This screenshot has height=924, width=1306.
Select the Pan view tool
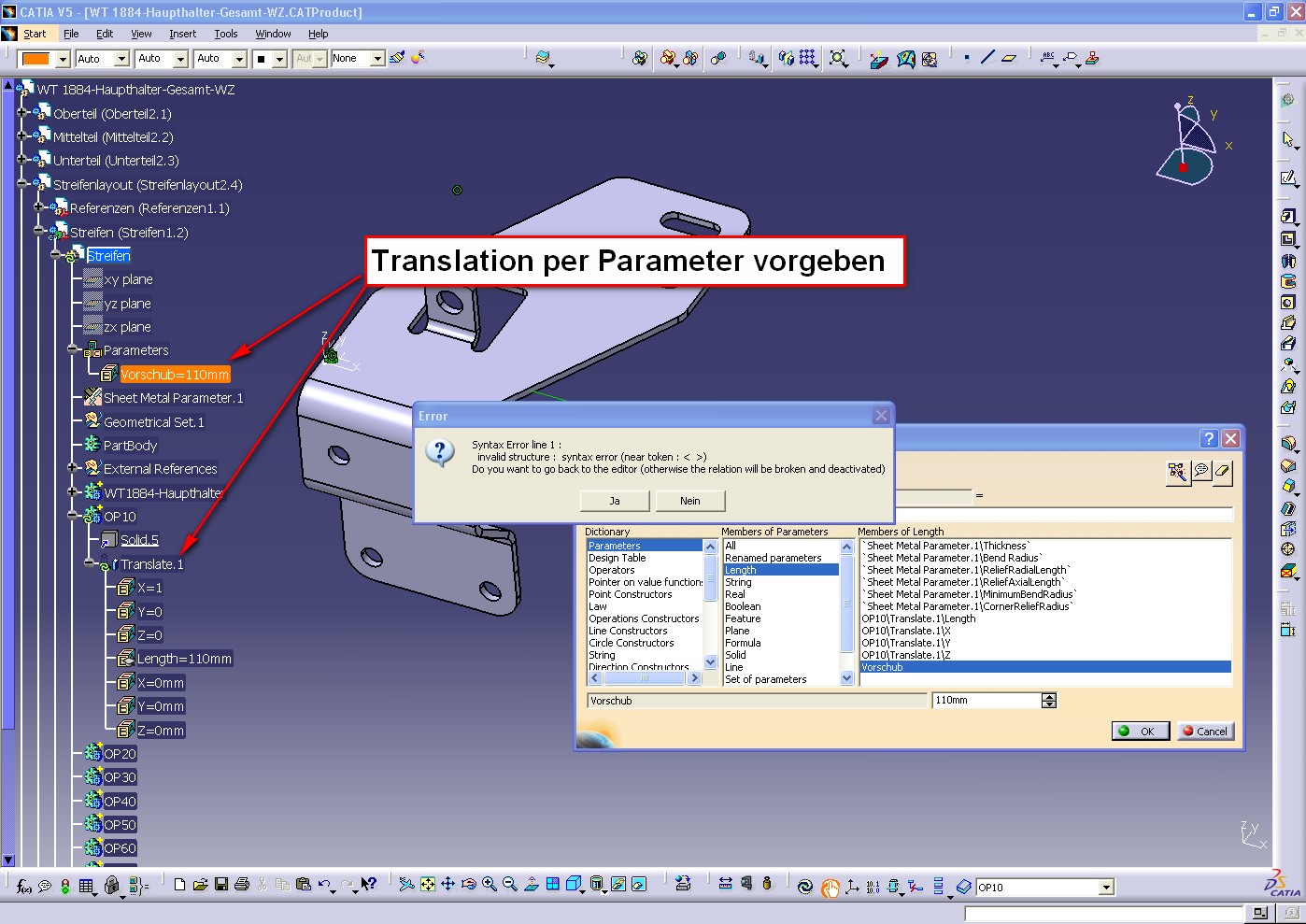coord(447,884)
